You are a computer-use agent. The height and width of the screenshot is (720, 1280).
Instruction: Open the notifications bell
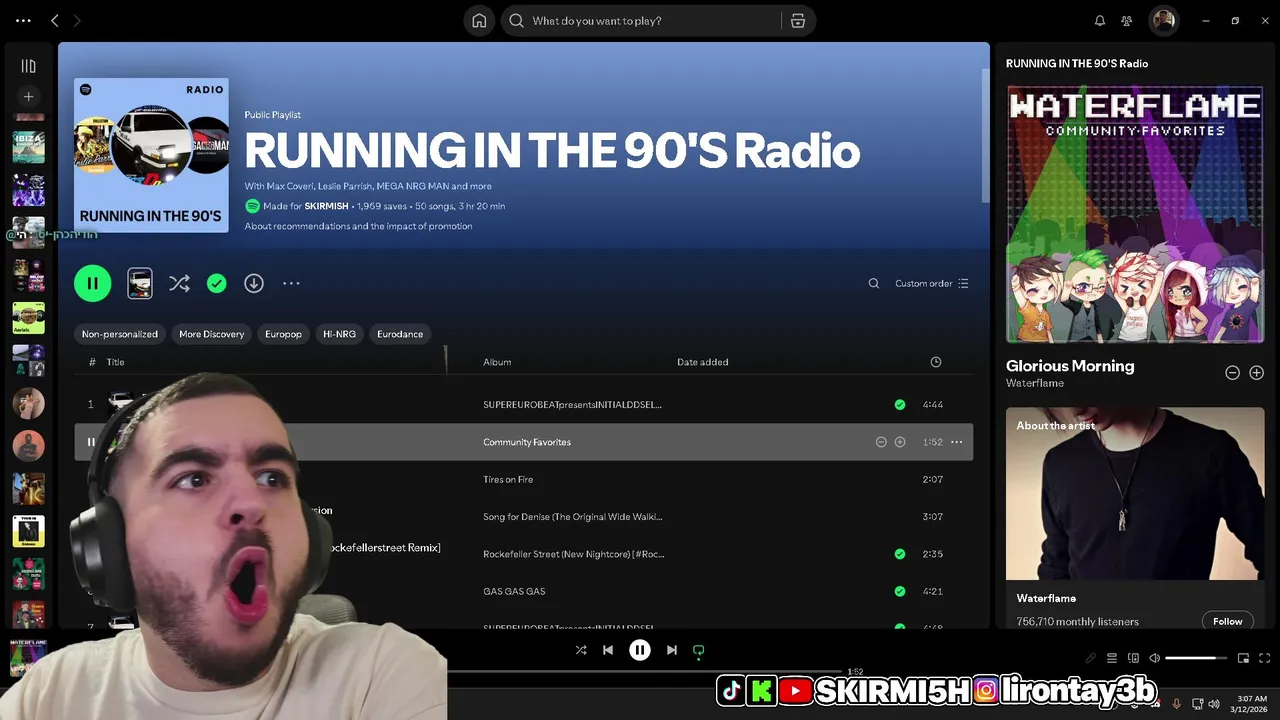(x=1100, y=21)
